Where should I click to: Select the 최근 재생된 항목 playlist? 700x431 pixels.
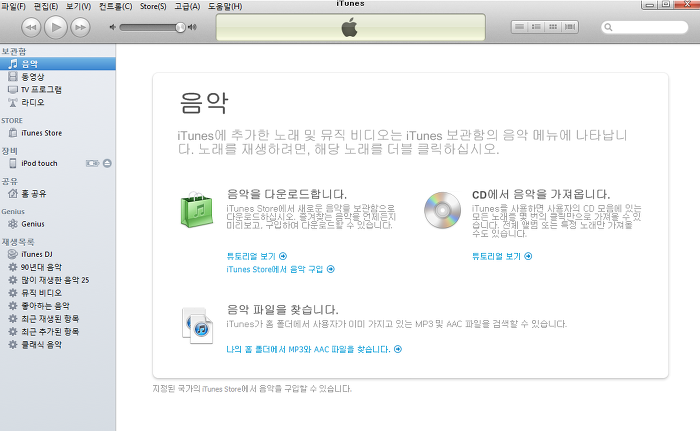(58, 319)
